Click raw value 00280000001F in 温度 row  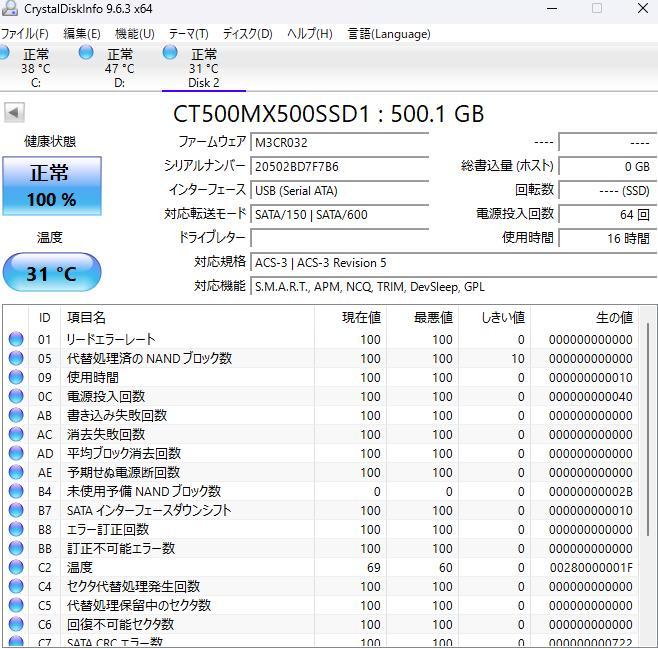coord(591,568)
